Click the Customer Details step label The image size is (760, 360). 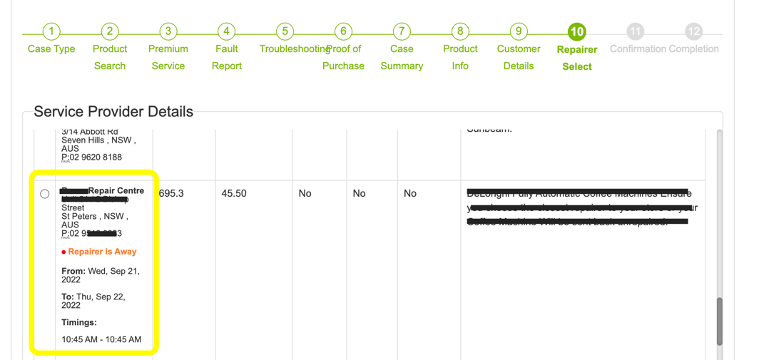pyautogui.click(x=518, y=57)
